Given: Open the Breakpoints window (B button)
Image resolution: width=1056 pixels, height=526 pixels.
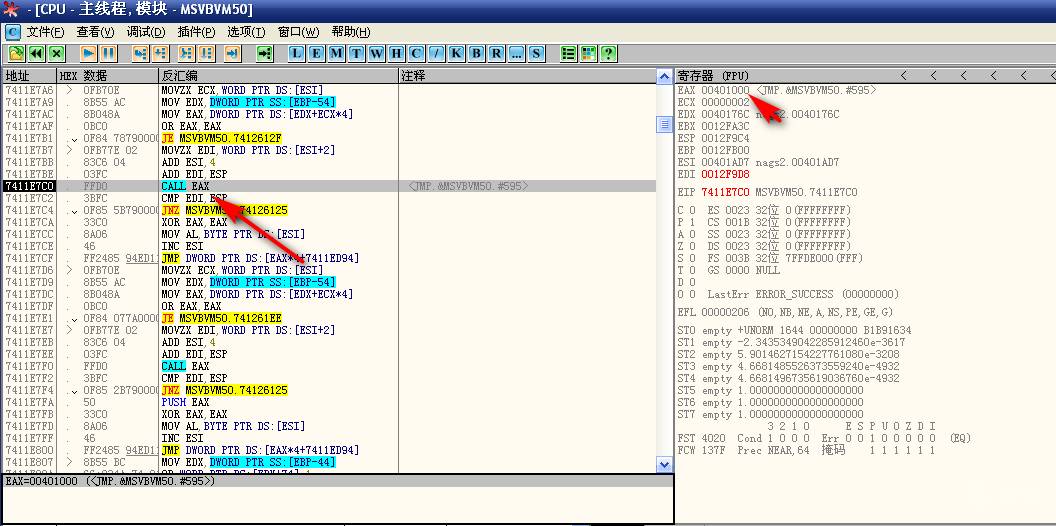Looking at the screenshot, I should (x=476, y=54).
